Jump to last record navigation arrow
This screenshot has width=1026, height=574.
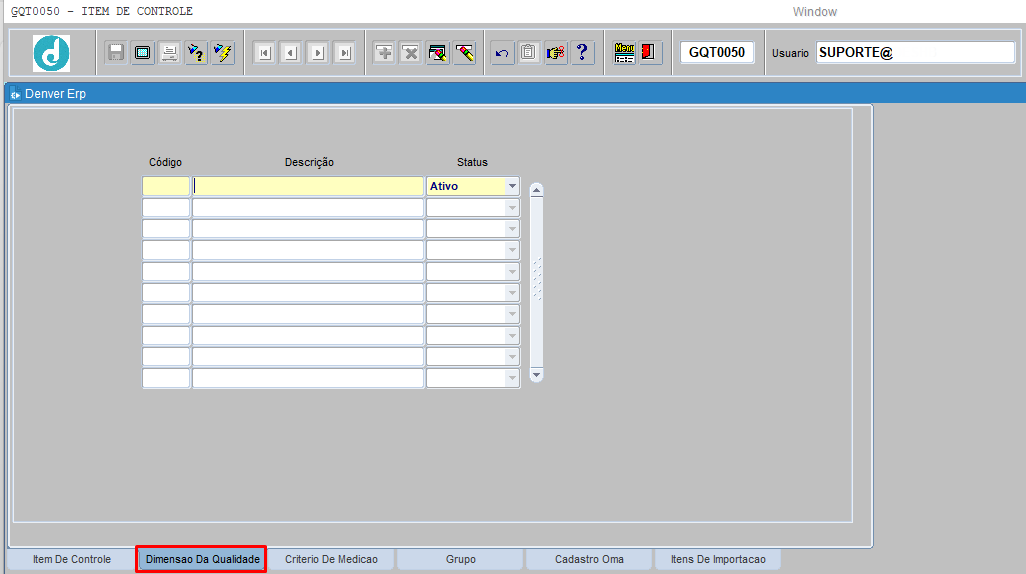tap(344, 53)
